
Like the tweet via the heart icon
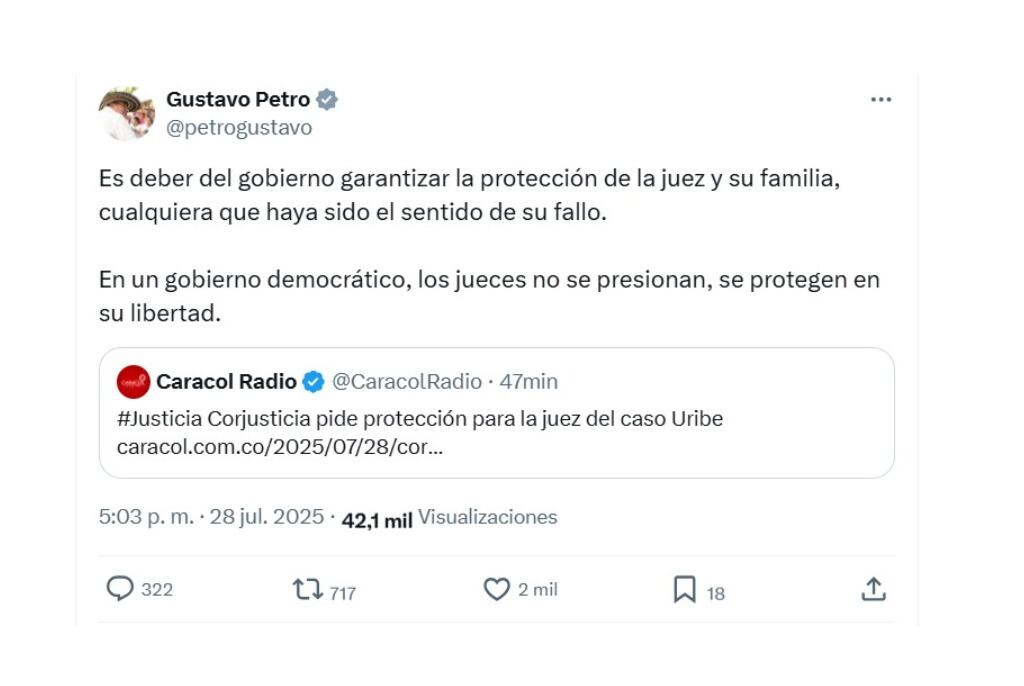[x=497, y=589]
